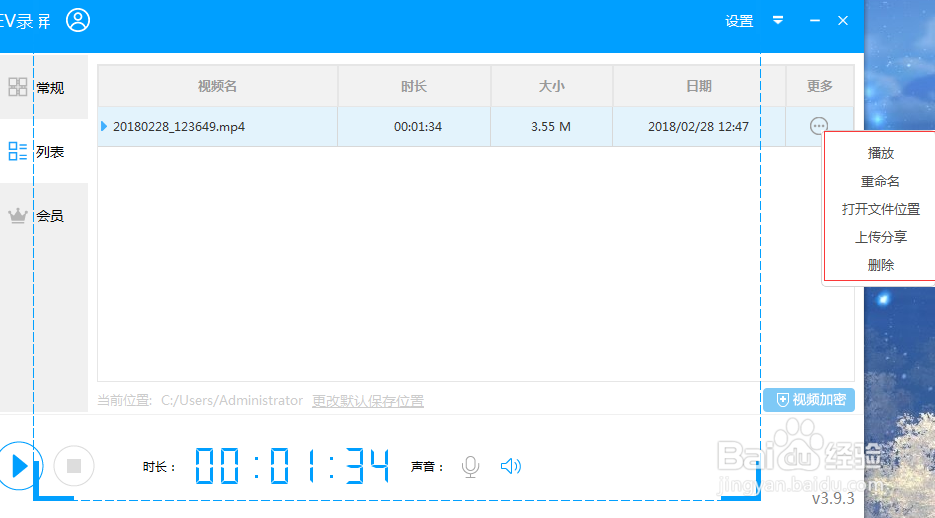Click the 更改默认保存位置 link
The width and height of the screenshot is (935, 518).
[368, 401]
